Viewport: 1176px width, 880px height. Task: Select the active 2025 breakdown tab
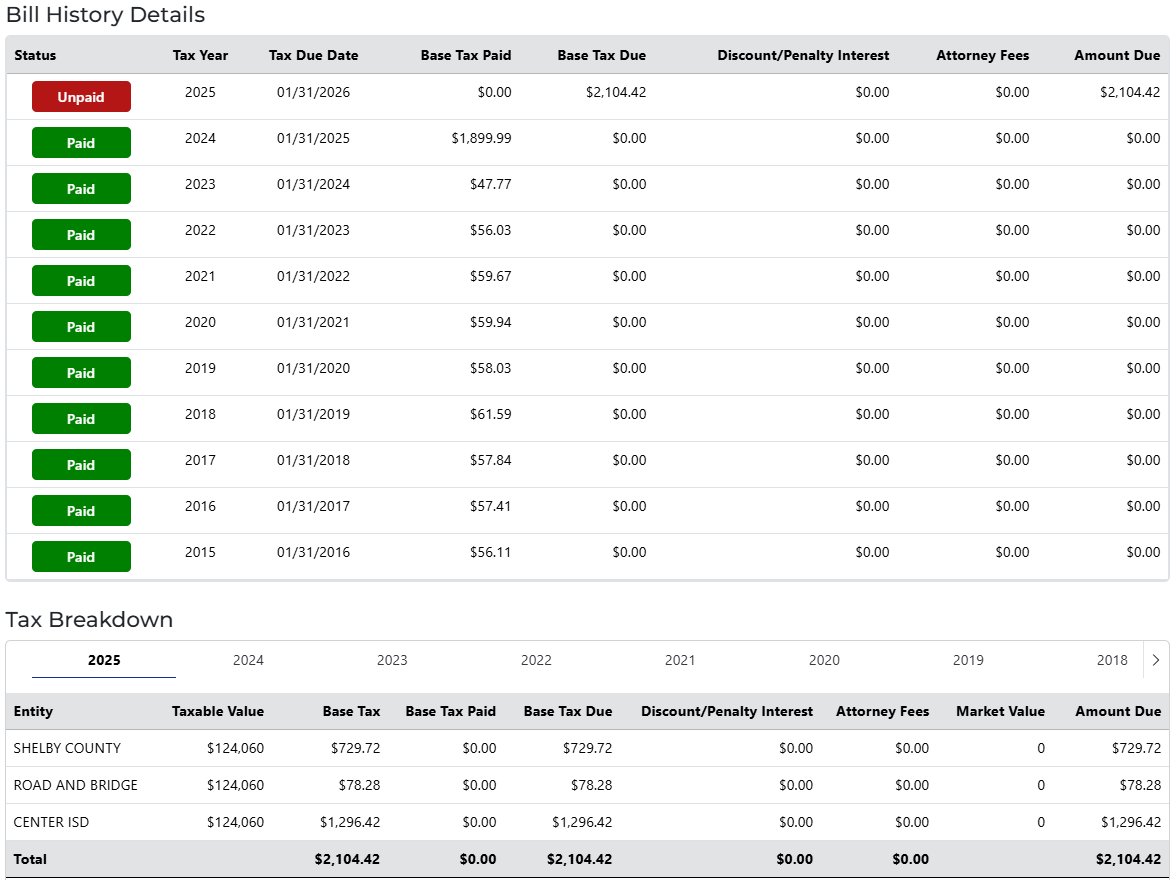pos(104,660)
